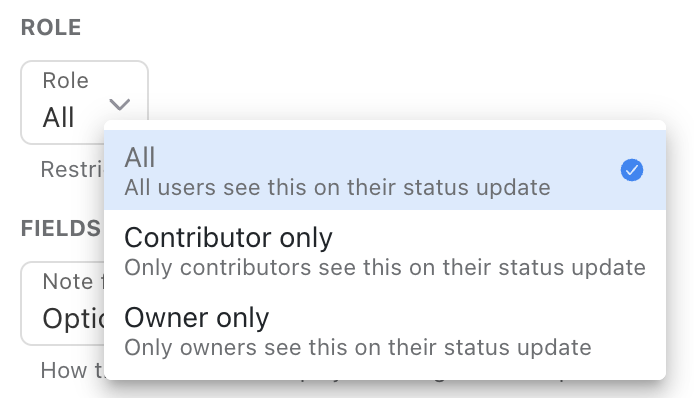
Task: Click the blue checkmark beside All
Action: 632,170
